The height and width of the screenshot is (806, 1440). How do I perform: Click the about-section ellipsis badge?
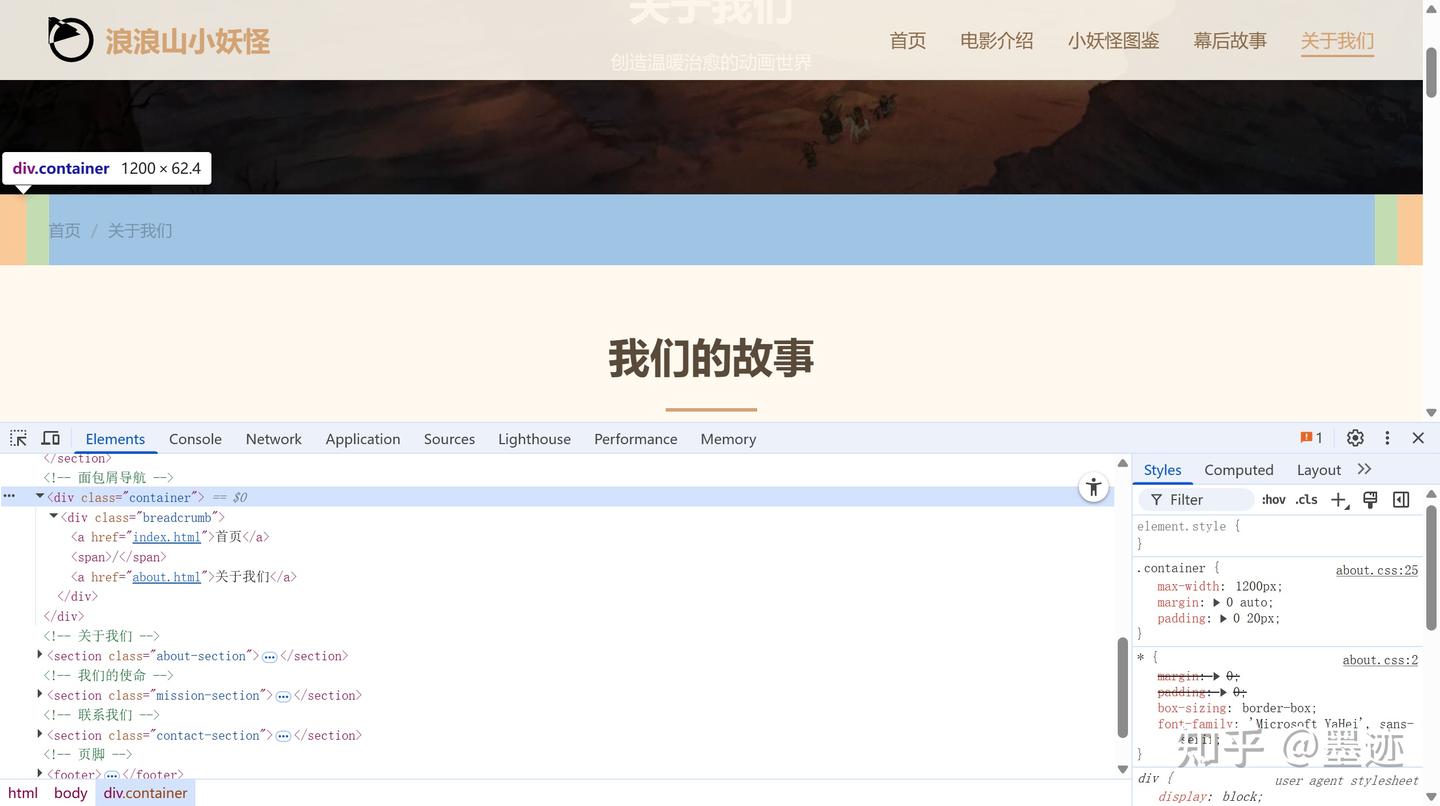click(270, 657)
